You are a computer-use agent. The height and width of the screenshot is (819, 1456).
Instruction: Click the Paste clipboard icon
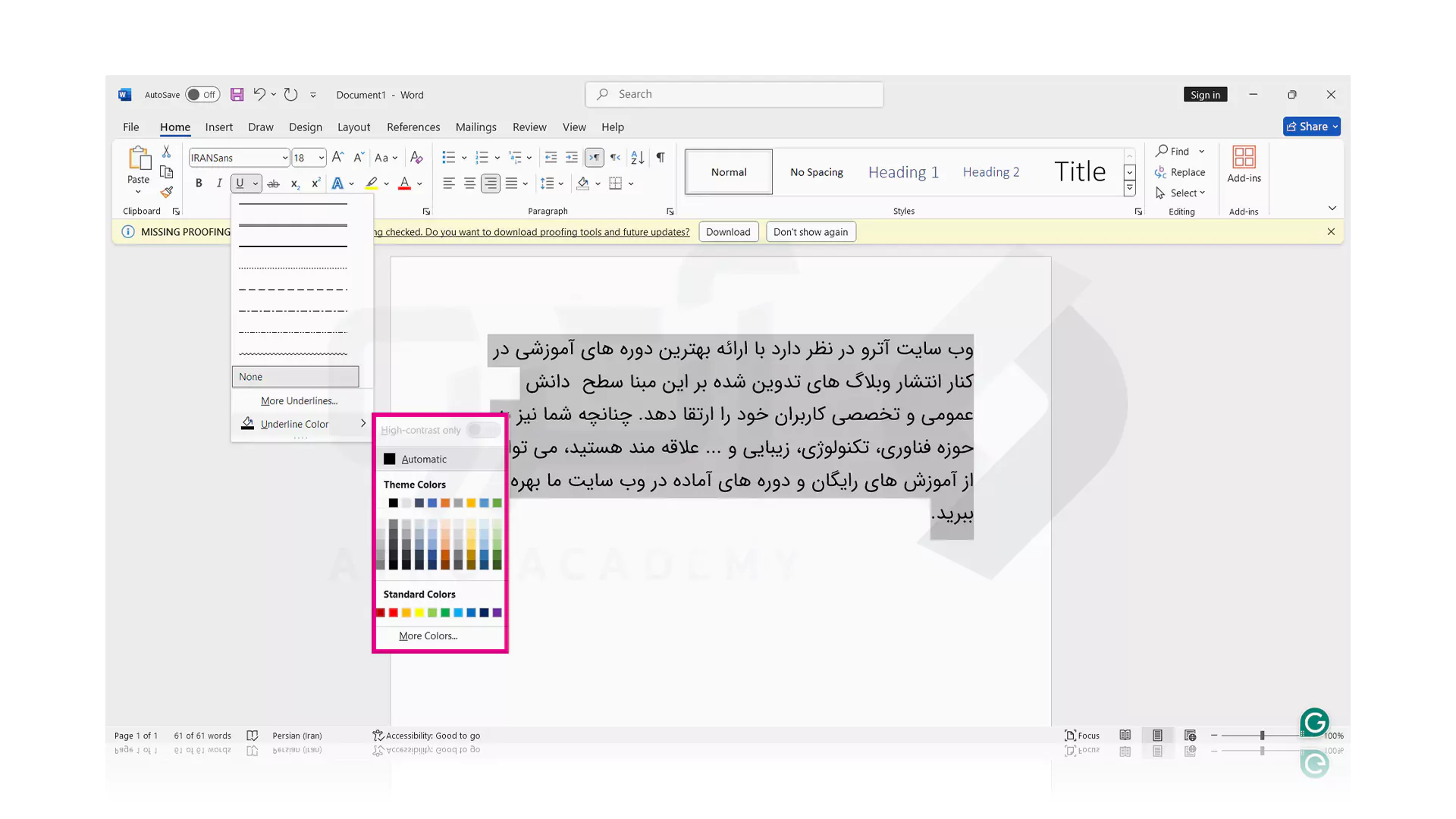(x=138, y=158)
